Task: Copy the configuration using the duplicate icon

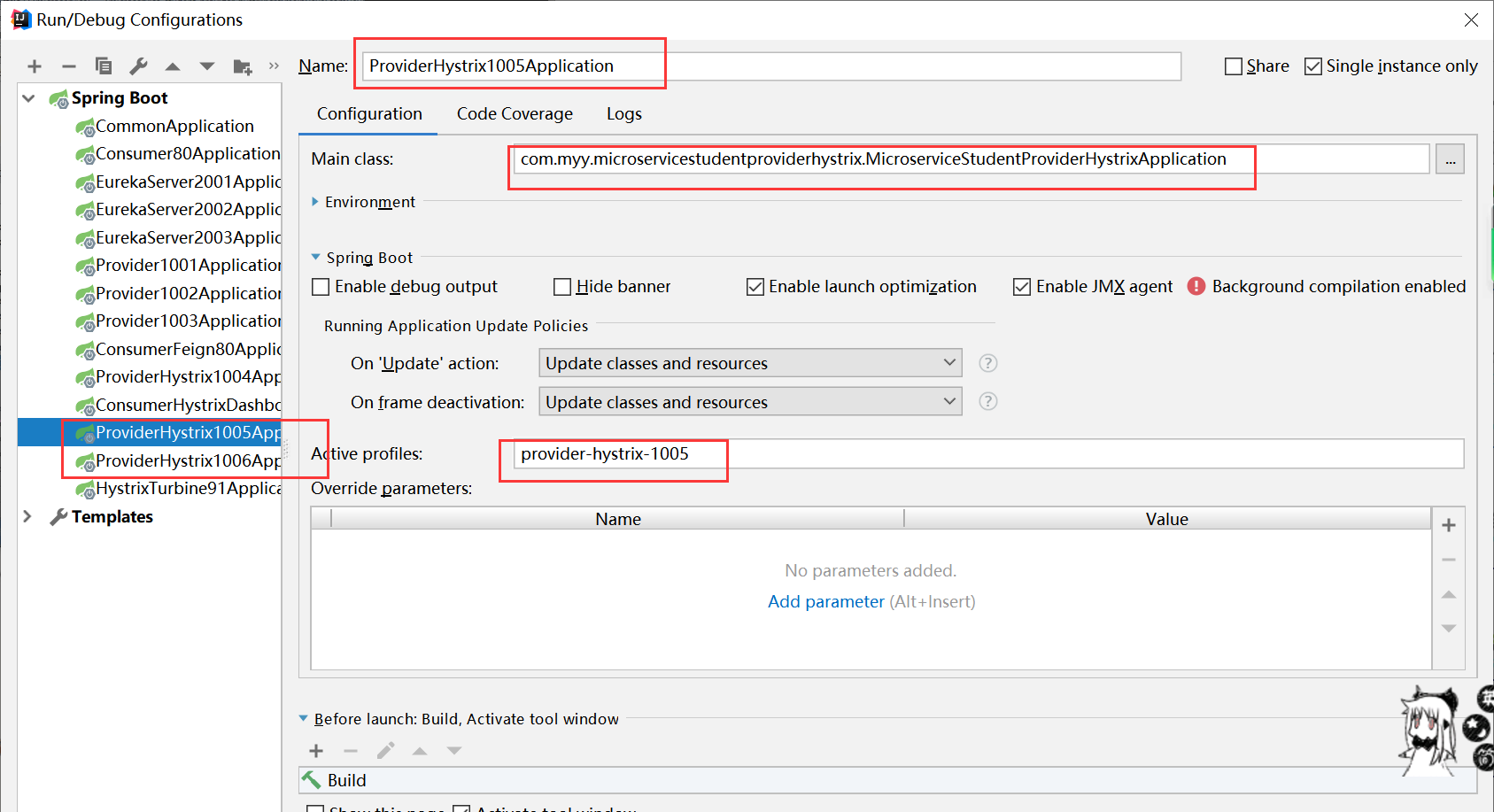Action: click(104, 66)
